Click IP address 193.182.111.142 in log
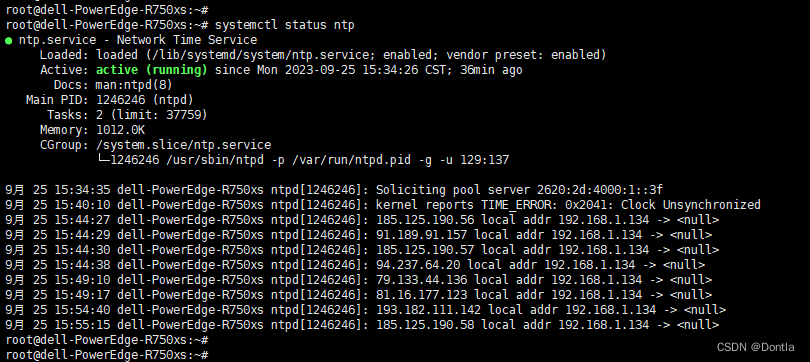Screen dimensions: 810x362 click(430, 310)
